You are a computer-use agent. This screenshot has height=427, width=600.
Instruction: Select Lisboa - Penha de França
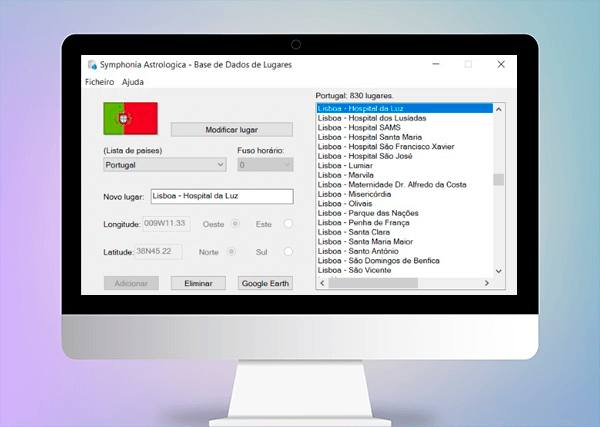pos(405,223)
